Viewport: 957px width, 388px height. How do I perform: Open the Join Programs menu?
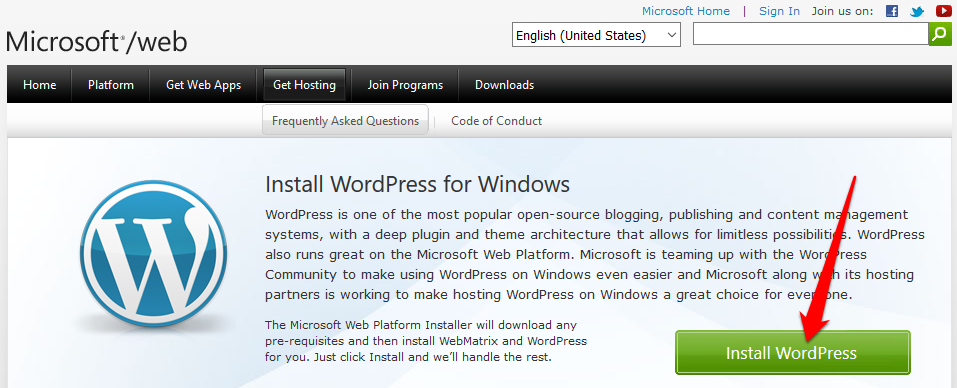point(405,85)
